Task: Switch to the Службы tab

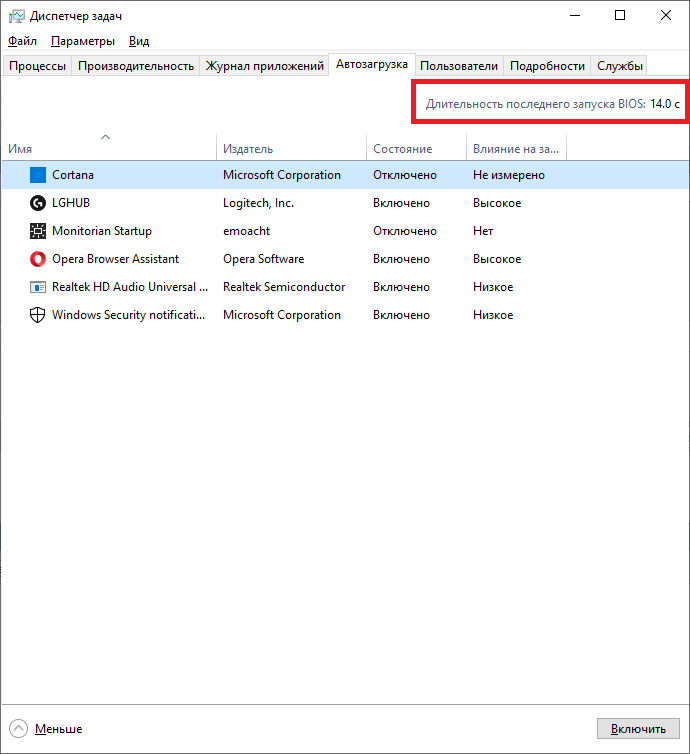Action: [620, 66]
